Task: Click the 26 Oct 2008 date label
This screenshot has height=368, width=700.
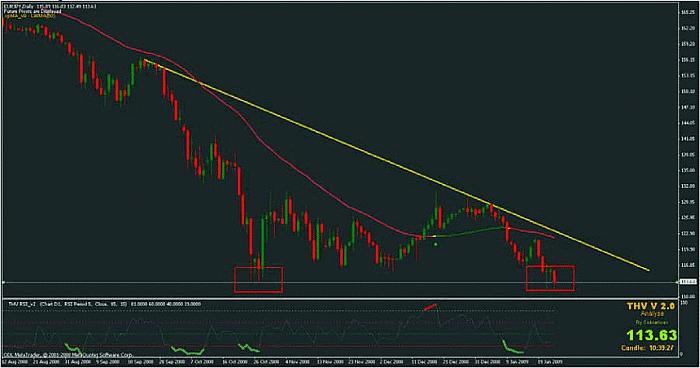Action: 267,362
